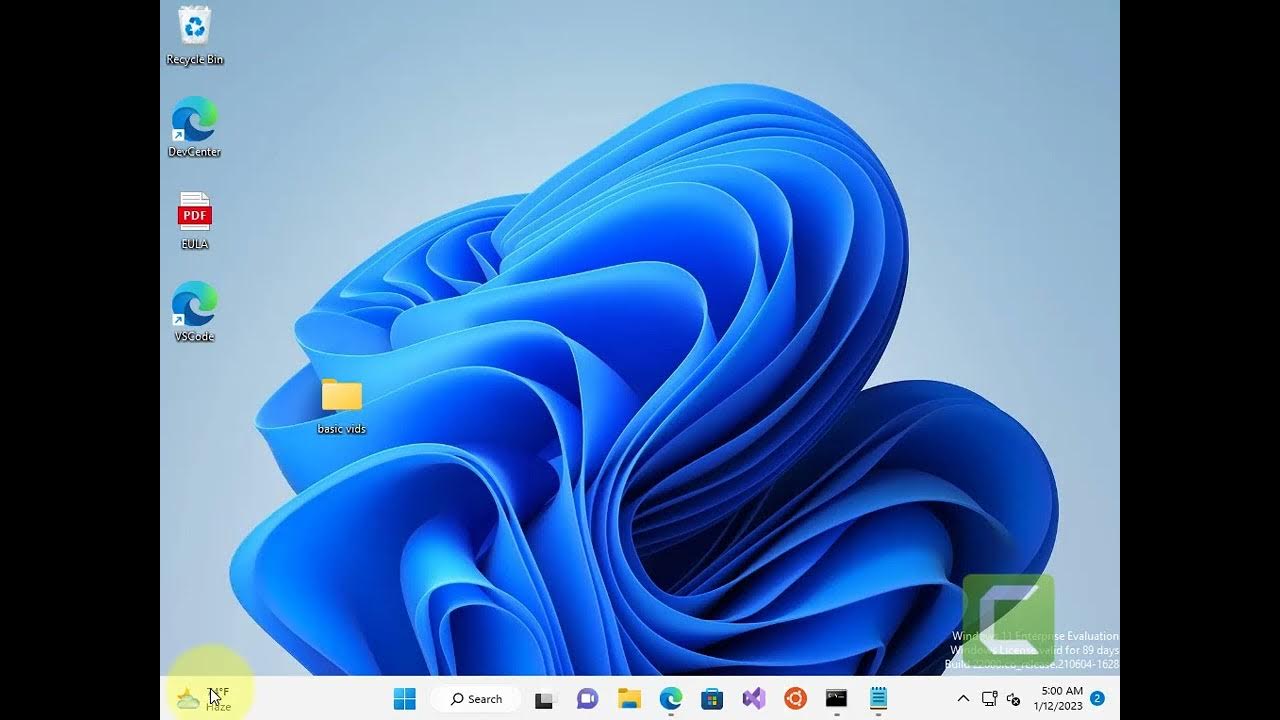Open the notification badge showing 2
The height and width of the screenshot is (720, 1280).
tap(1097, 698)
